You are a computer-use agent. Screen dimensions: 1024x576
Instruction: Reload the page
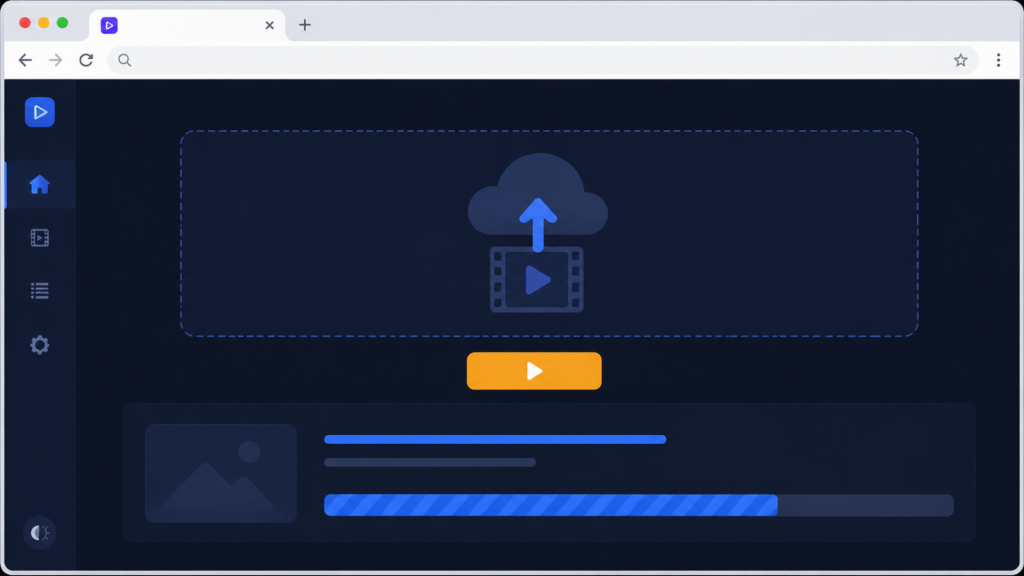click(x=86, y=60)
